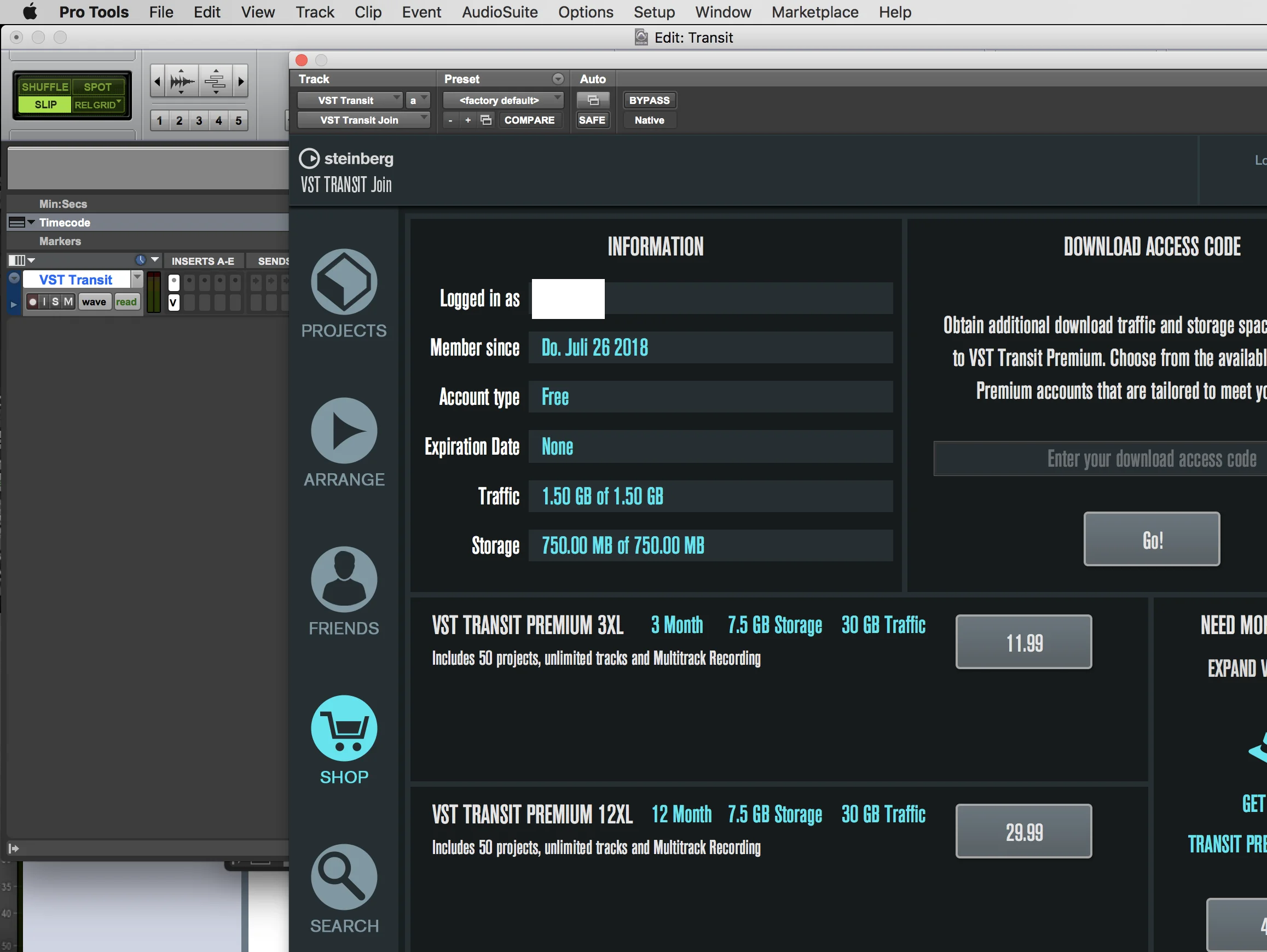Toggle Rel Grid edit mode

pos(97,104)
